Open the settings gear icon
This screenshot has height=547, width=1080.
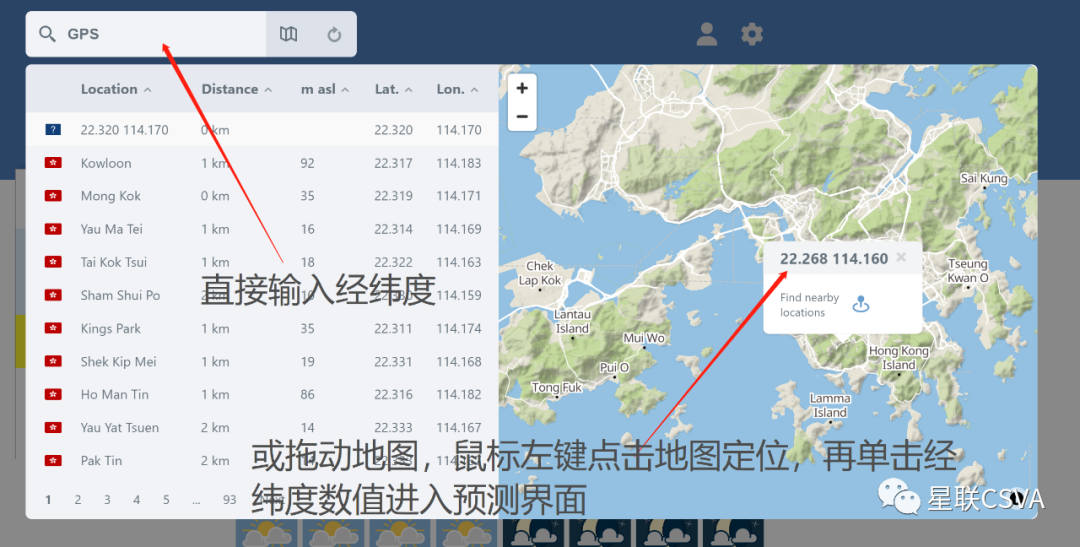(752, 35)
